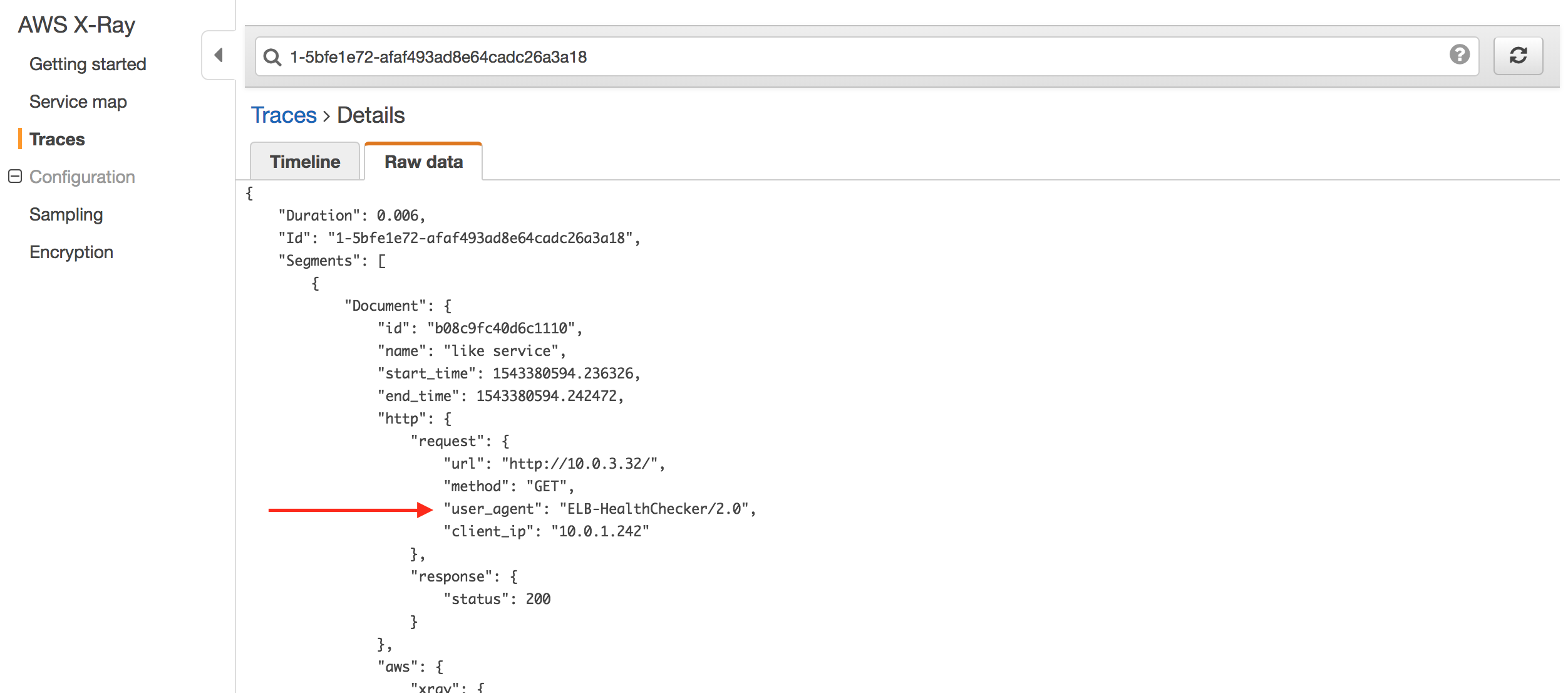Navigate to Service map section
The width and height of the screenshot is (1568, 693).
point(78,102)
